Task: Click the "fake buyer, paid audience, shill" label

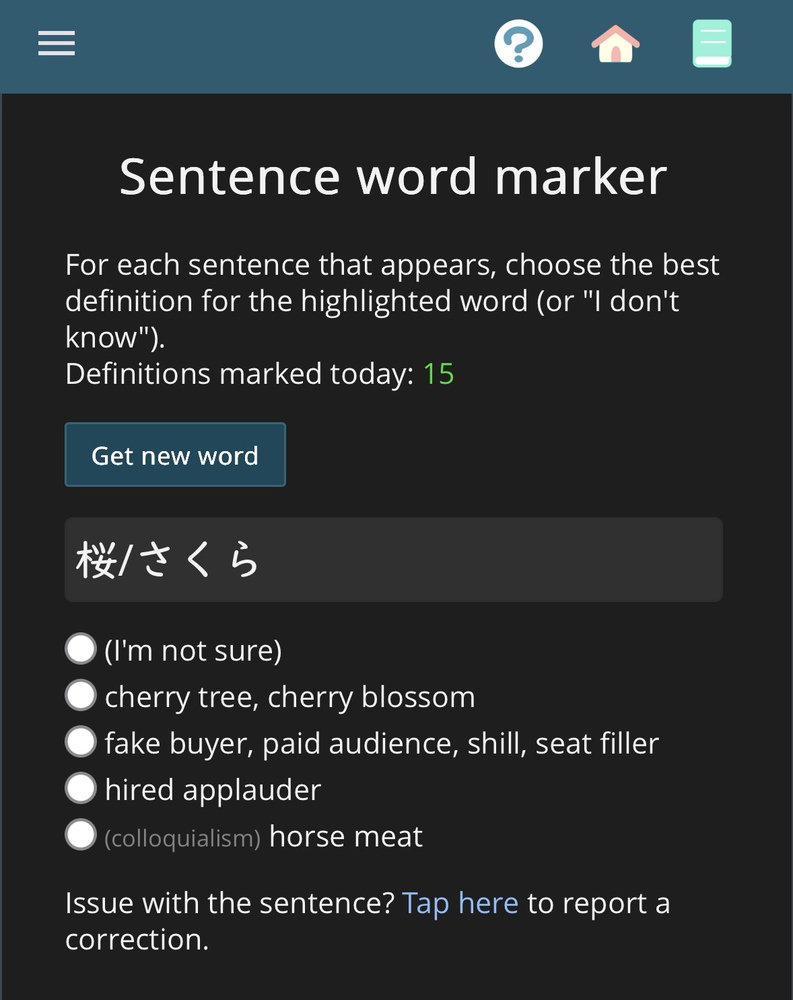Action: coord(382,744)
